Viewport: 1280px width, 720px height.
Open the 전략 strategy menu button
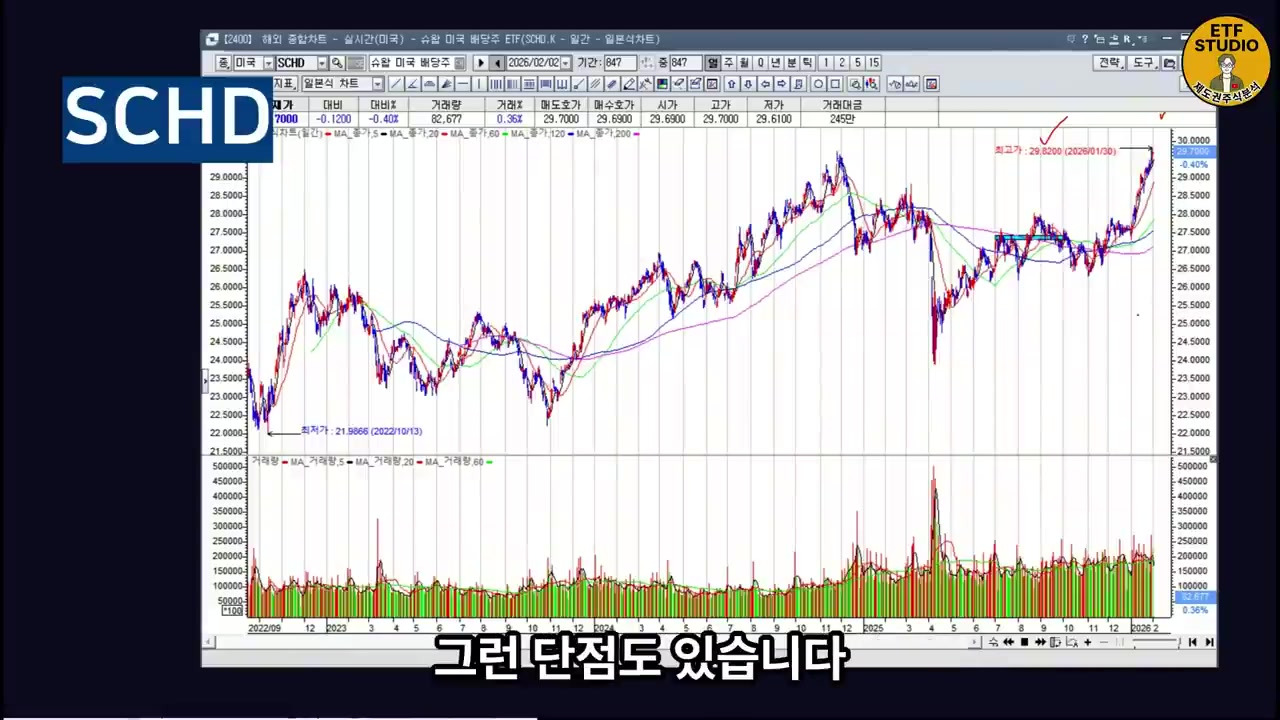[x=1110, y=63]
